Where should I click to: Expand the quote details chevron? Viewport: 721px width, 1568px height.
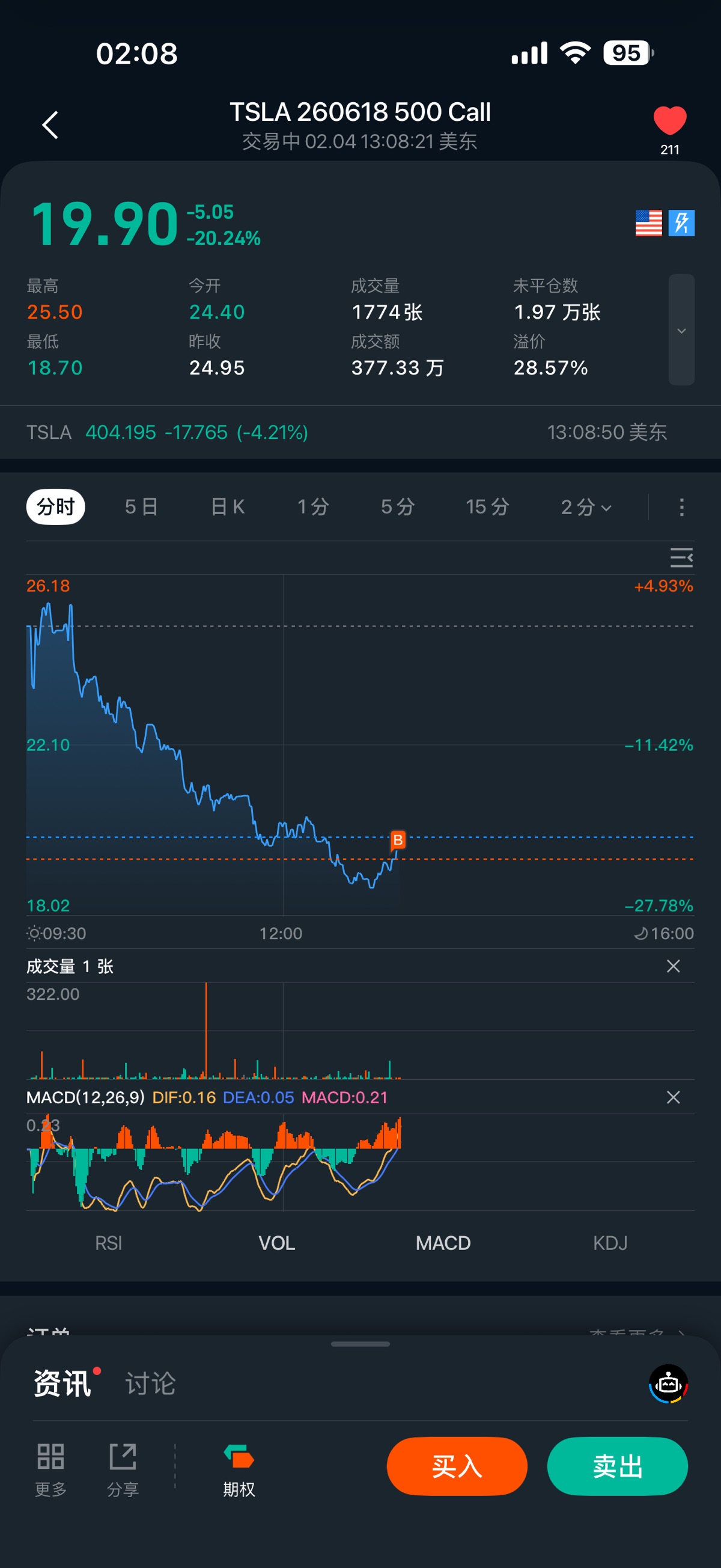coord(681,331)
